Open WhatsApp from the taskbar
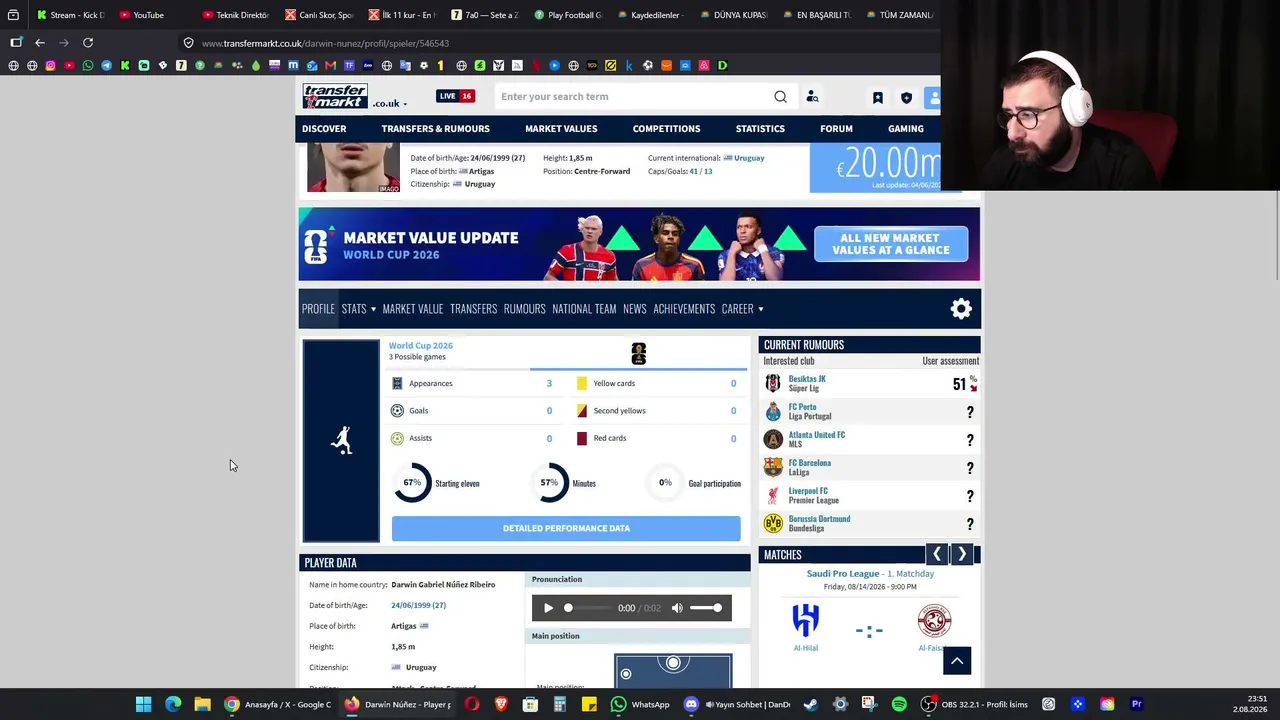 640,704
